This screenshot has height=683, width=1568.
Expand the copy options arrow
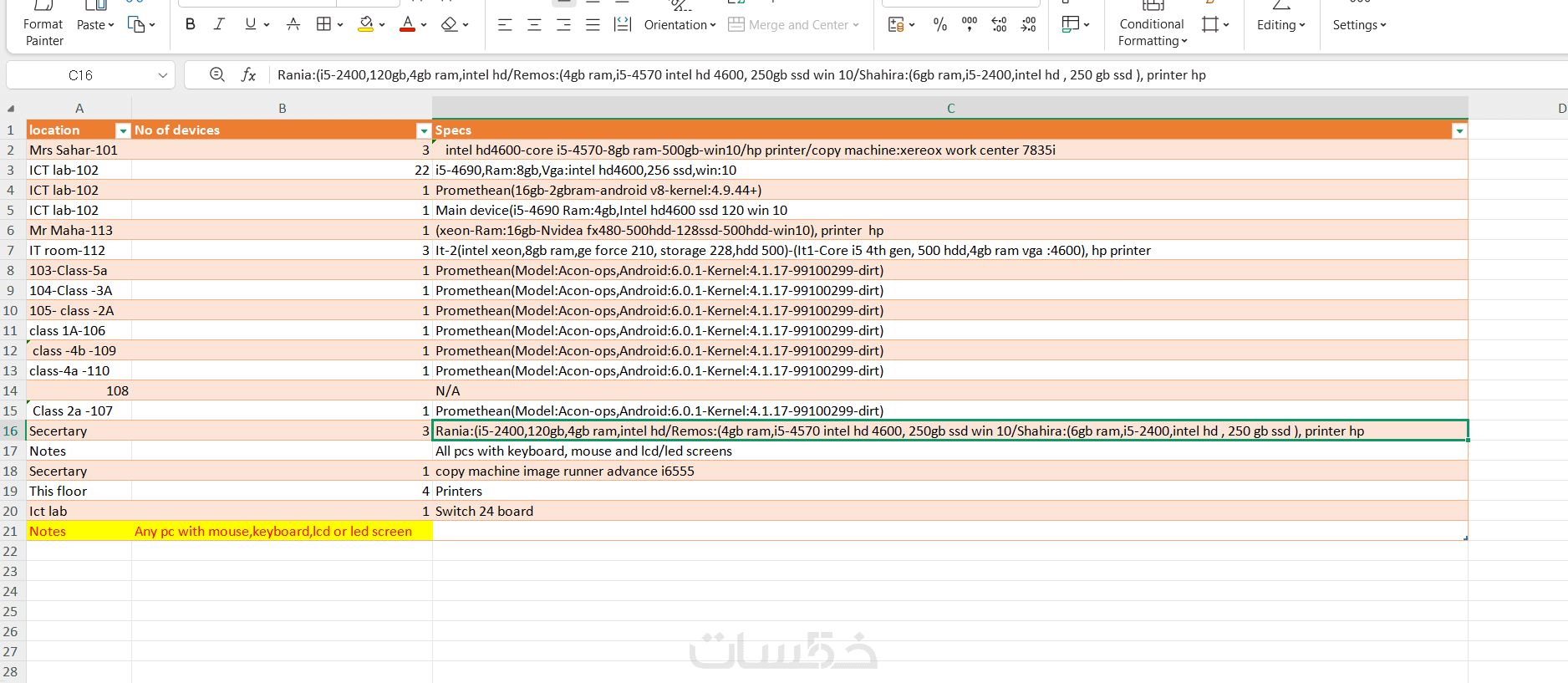tap(152, 25)
